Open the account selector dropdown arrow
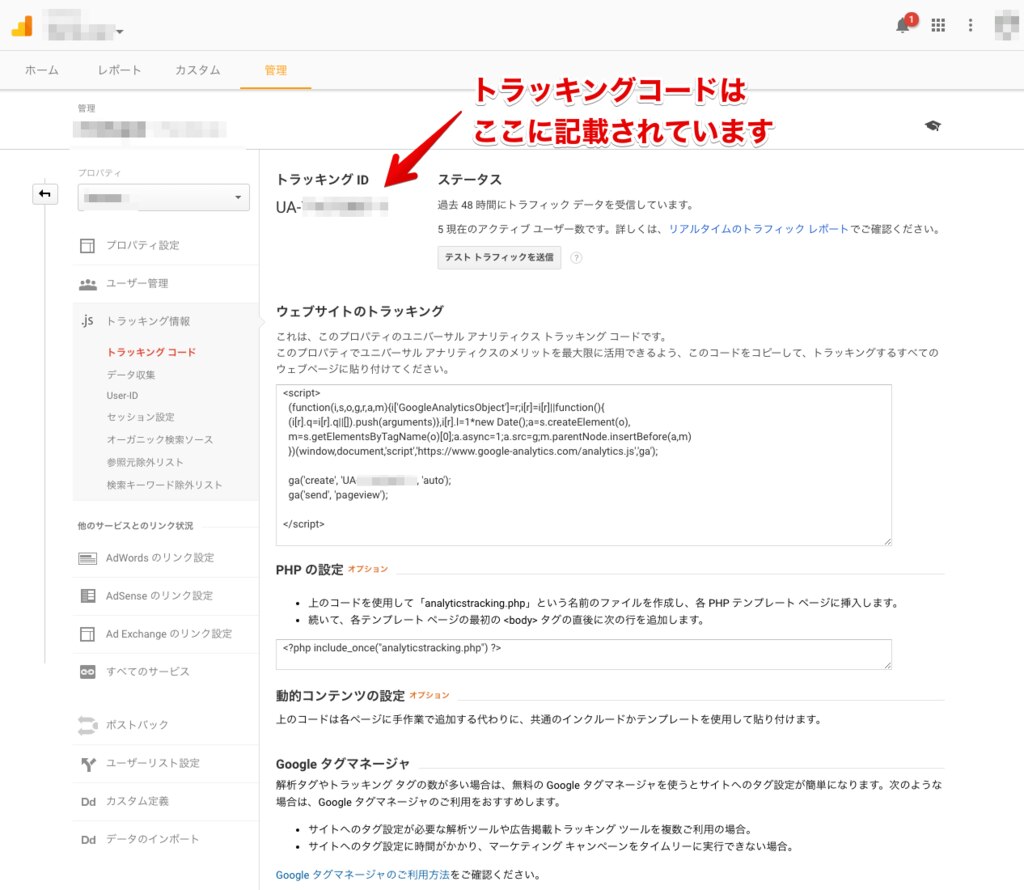This screenshot has height=890, width=1024. 120,31
